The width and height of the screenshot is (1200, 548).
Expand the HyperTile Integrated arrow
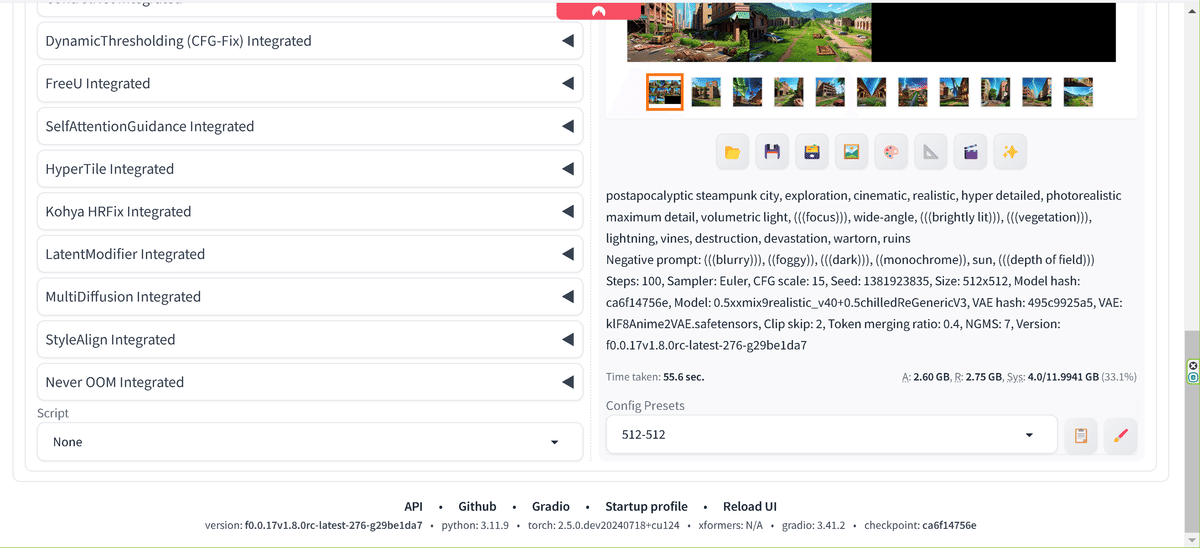(567, 169)
